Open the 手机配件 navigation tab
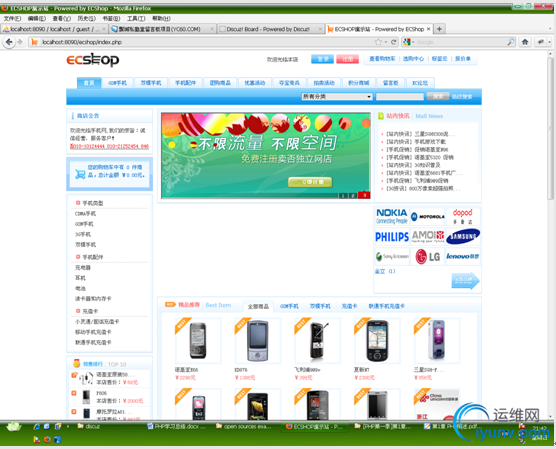 (185, 83)
